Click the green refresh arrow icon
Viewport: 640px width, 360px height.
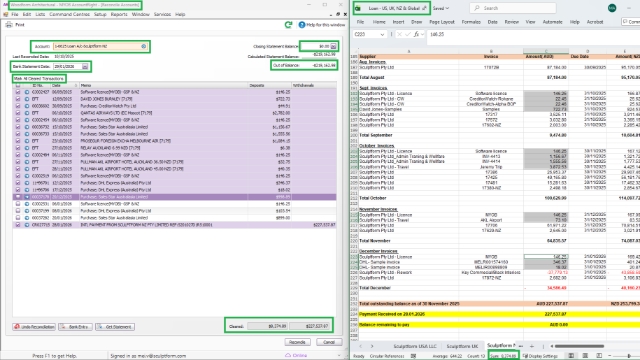[x=288, y=25]
